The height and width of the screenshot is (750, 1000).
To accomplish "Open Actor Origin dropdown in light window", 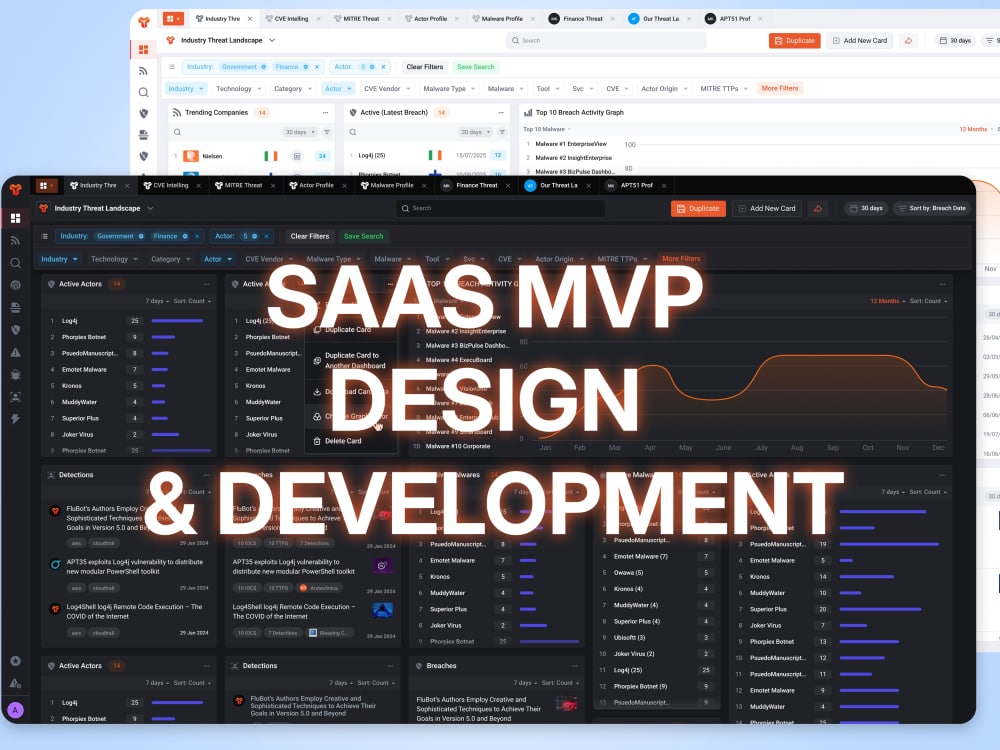I will (665, 89).
